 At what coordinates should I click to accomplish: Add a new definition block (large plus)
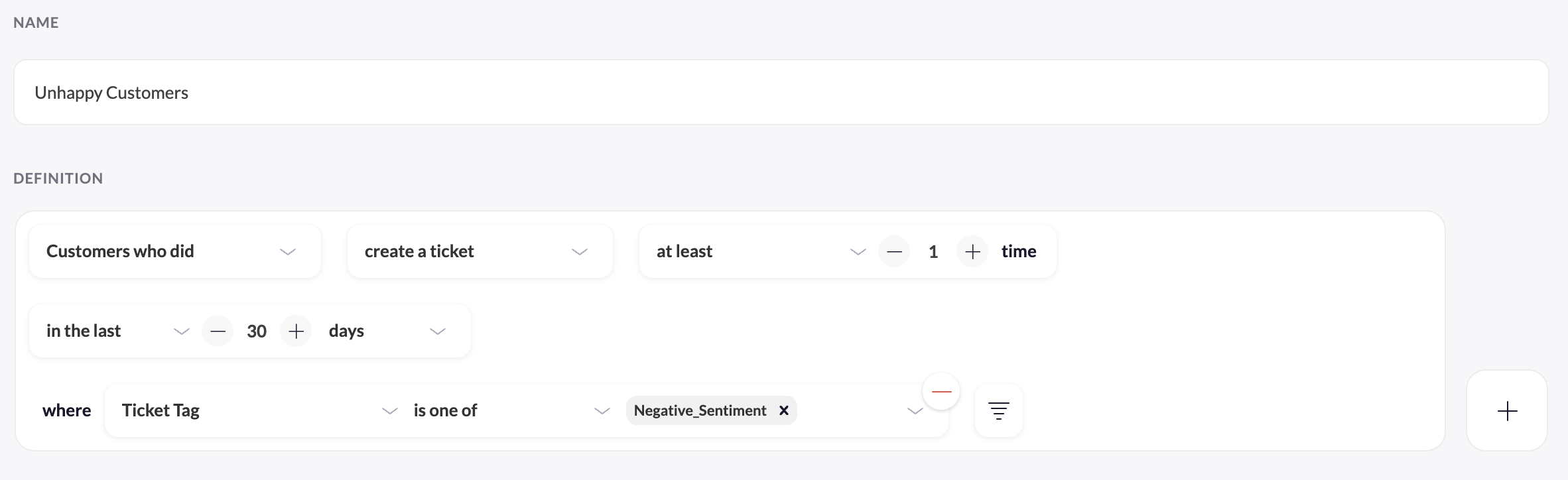click(1507, 411)
